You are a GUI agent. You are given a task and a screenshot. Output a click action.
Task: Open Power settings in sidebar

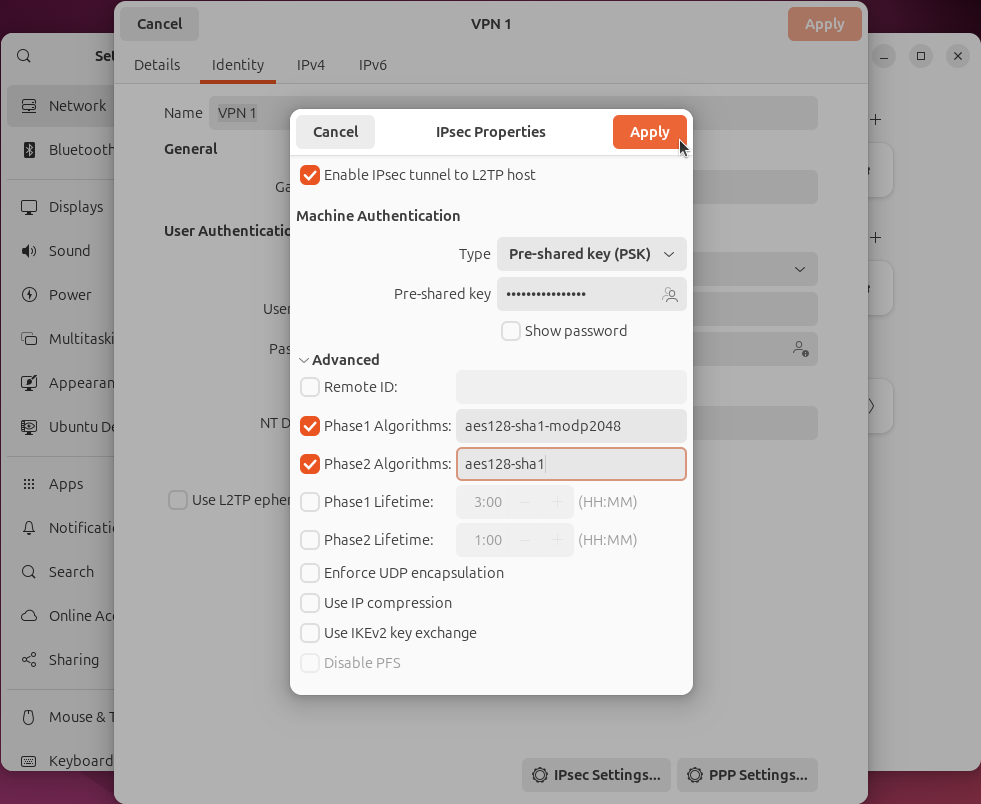coord(61,295)
